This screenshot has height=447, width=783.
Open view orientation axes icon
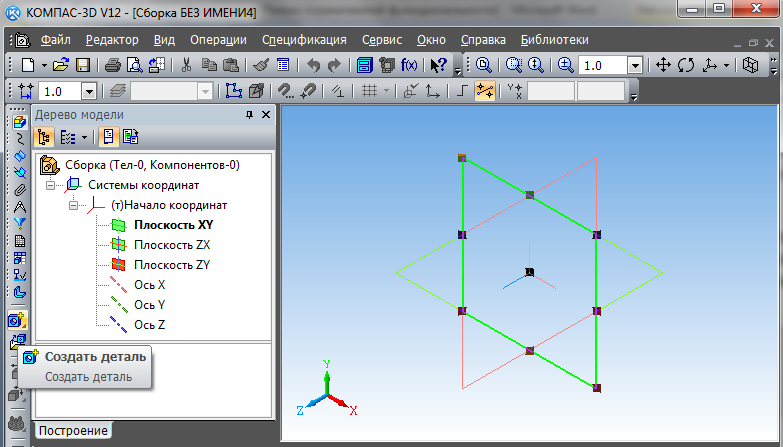pyautogui.click(x=710, y=65)
